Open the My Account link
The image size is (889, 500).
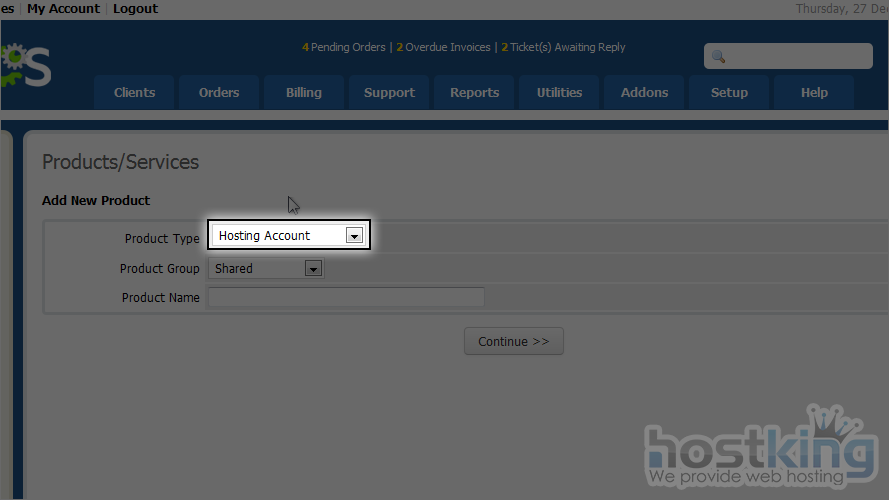[63, 8]
